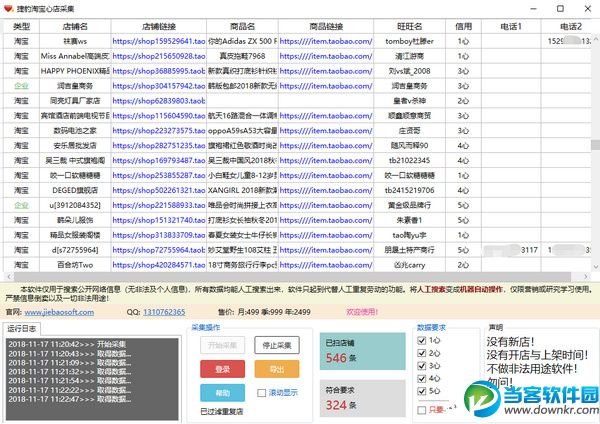Maximize the application window

coord(560,8)
